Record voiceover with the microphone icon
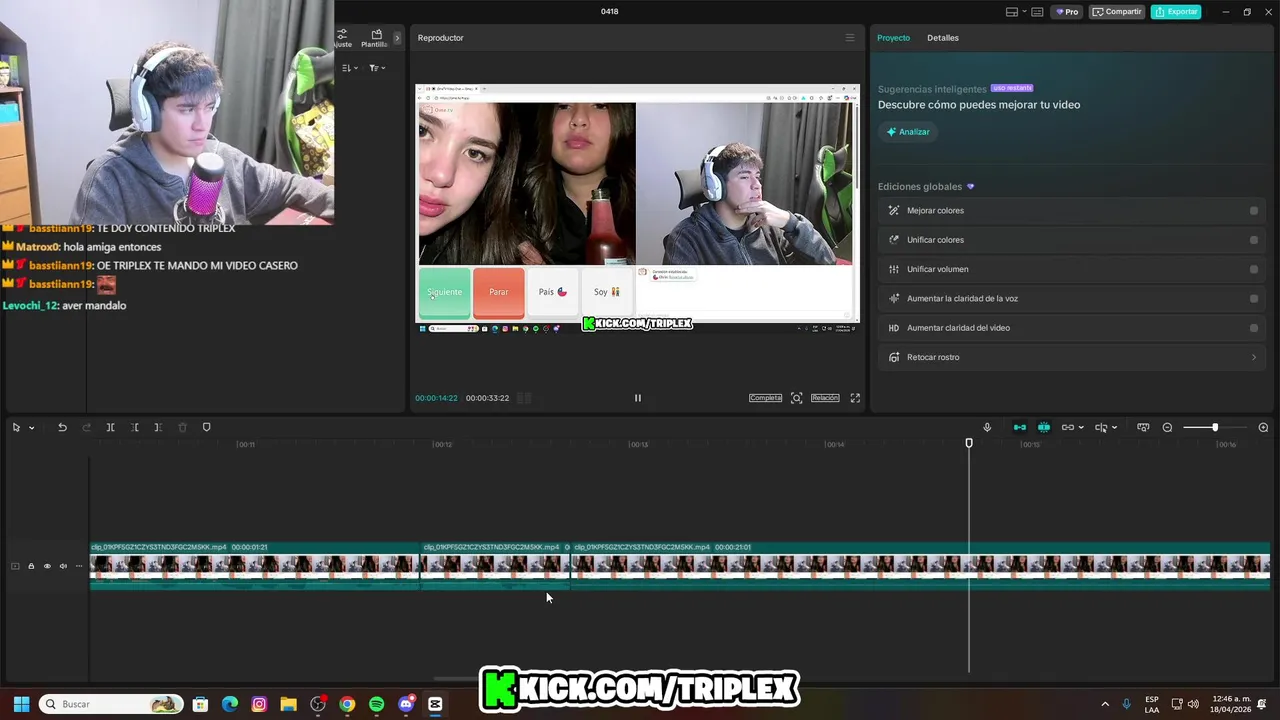The width and height of the screenshot is (1280, 720). tap(987, 427)
